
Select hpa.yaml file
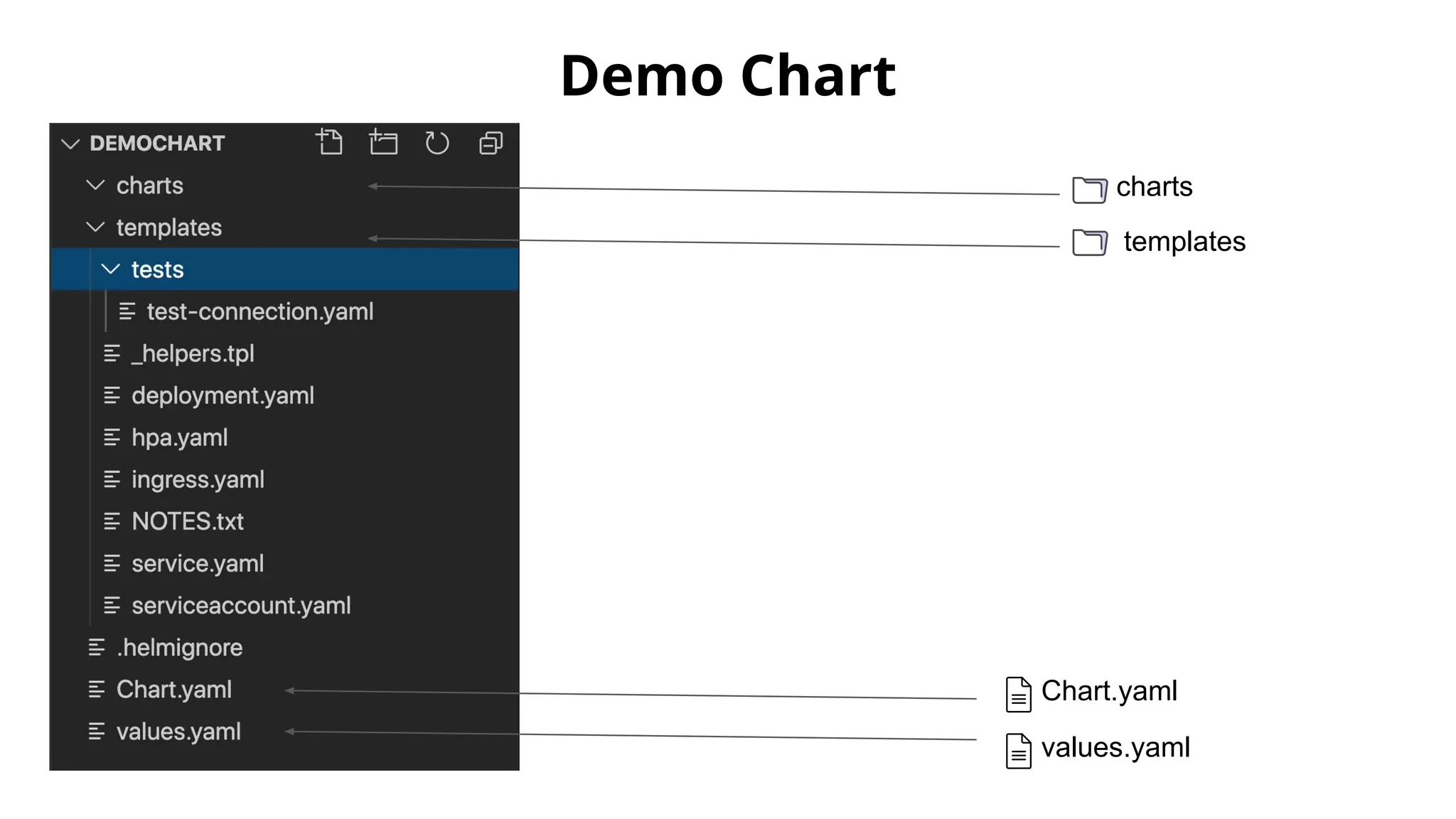(179, 437)
